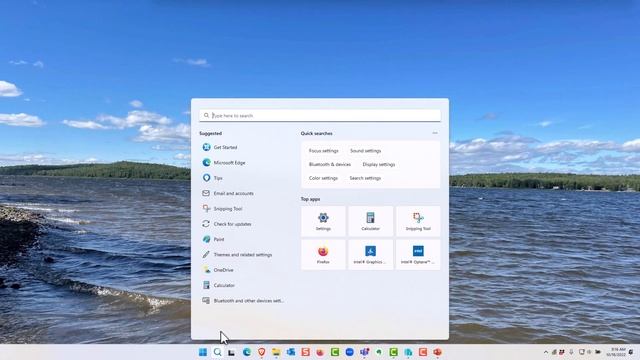The width and height of the screenshot is (640, 360).
Task: Open the Intel Optane tile under Top apps
Action: 418,255
